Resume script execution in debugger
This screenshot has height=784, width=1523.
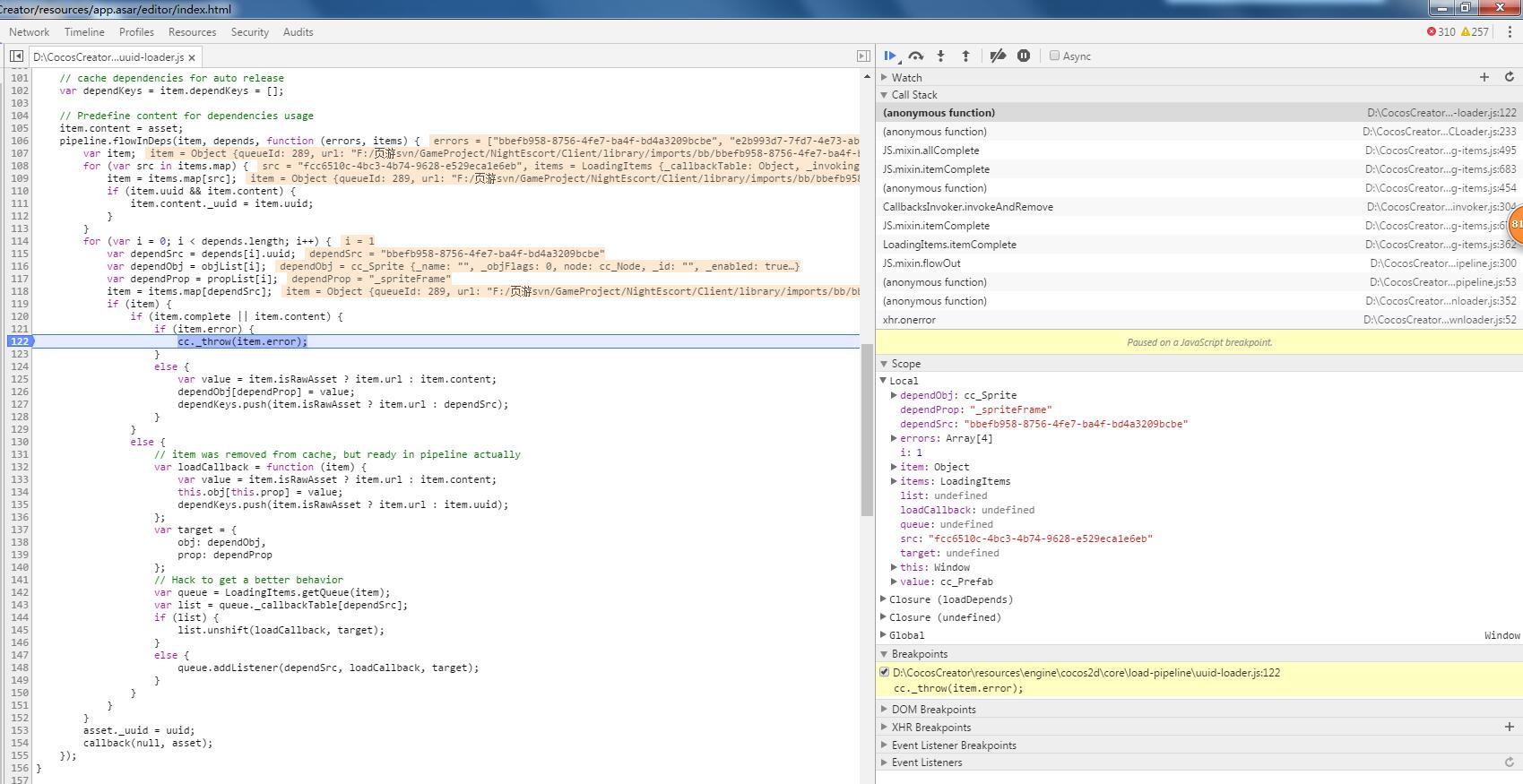890,56
